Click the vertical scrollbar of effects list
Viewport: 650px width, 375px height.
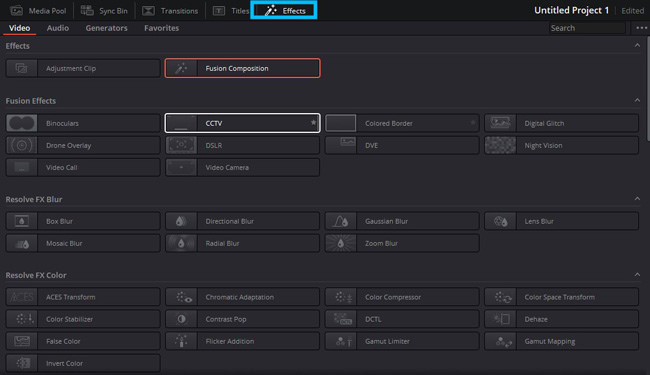point(648,89)
